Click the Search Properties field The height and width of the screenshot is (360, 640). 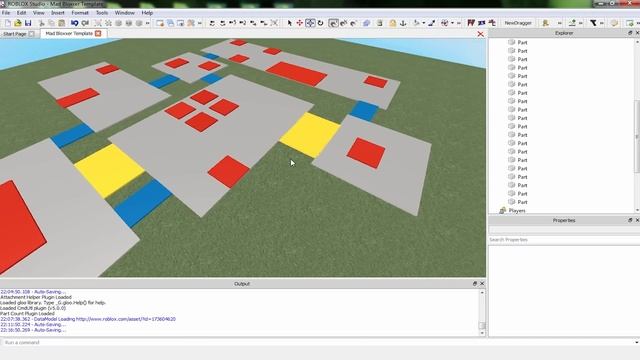click(x=564, y=240)
